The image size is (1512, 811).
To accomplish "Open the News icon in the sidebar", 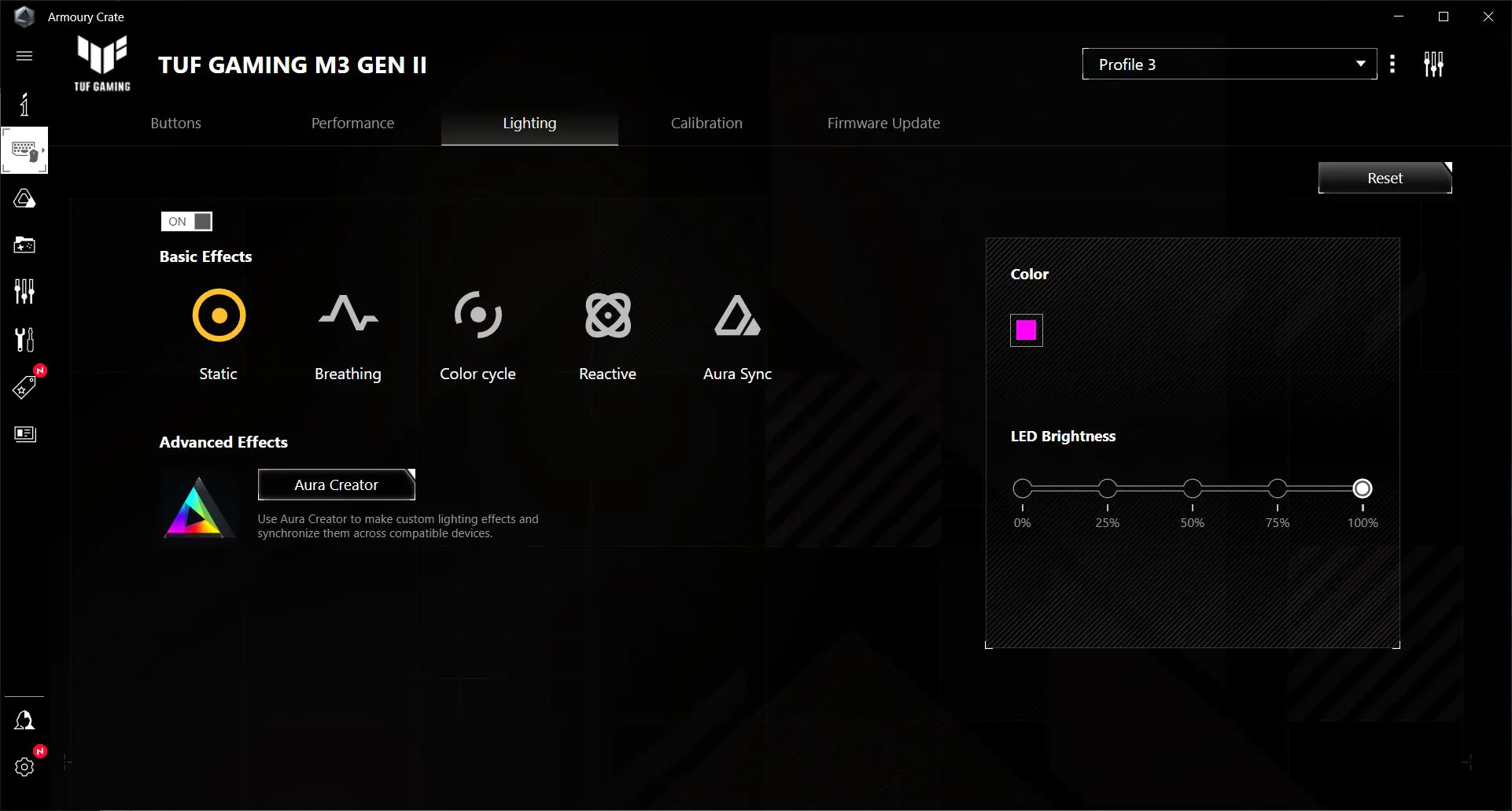I will click(x=25, y=434).
